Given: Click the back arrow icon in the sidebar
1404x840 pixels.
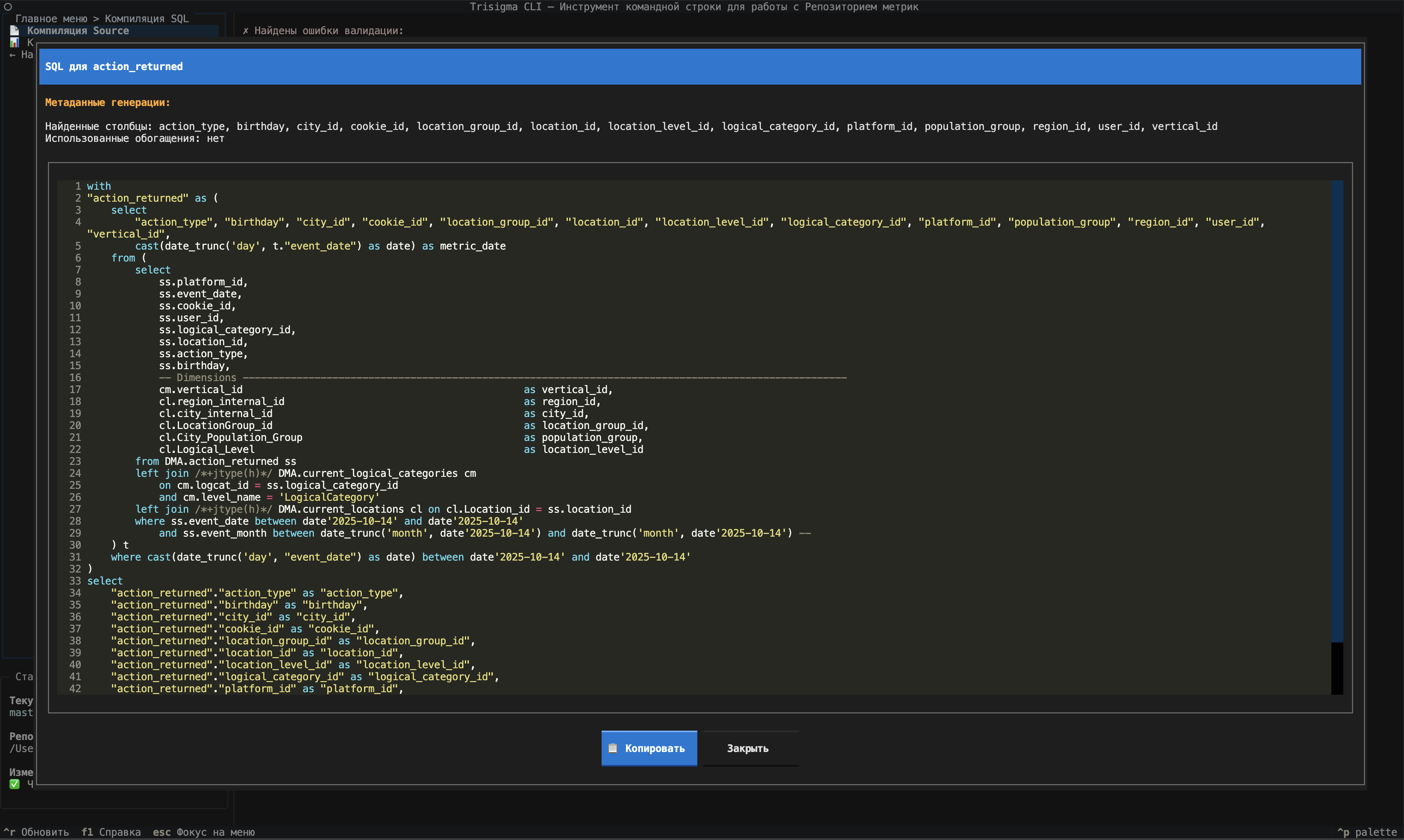Looking at the screenshot, I should [x=12, y=55].
